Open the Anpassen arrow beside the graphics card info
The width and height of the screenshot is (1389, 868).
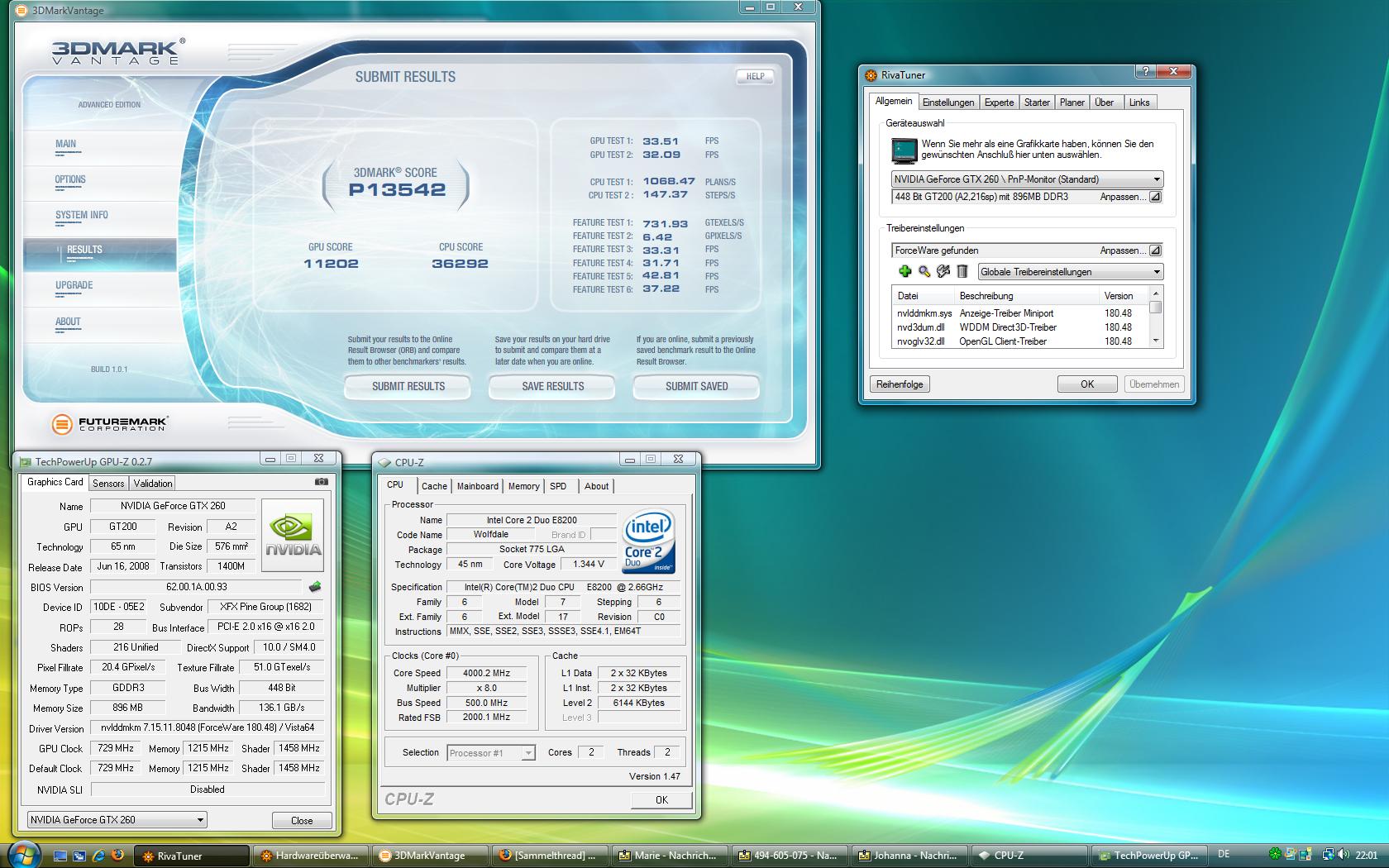1155,197
